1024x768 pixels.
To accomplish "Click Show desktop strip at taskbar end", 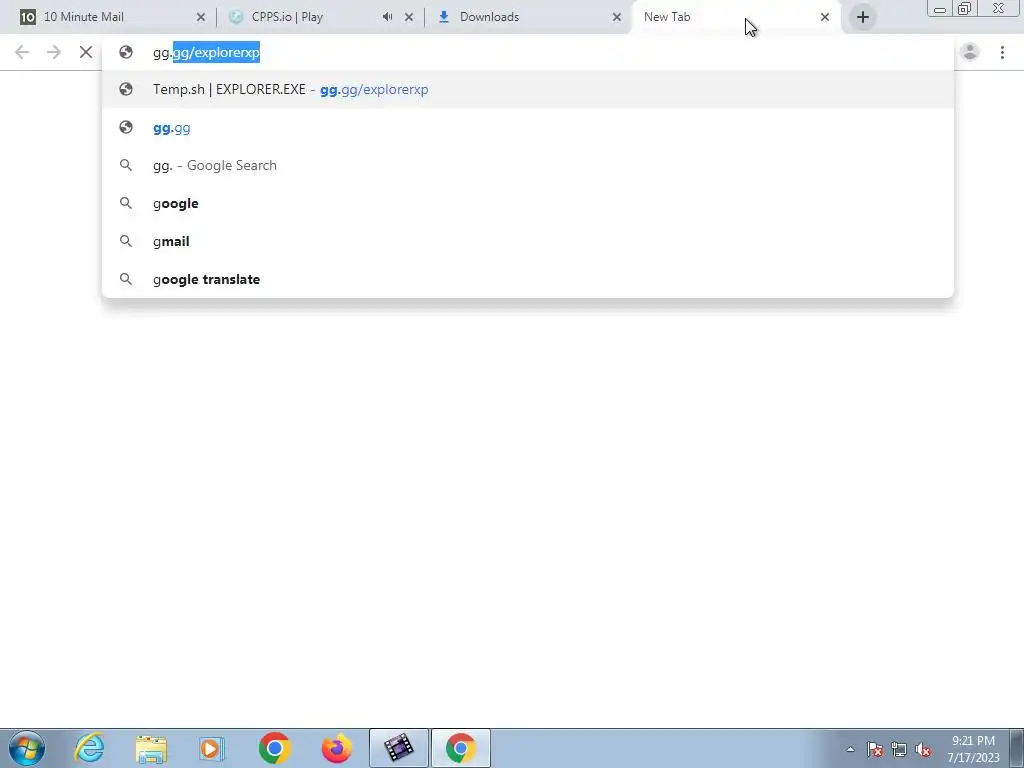I will pyautogui.click(x=1017, y=748).
